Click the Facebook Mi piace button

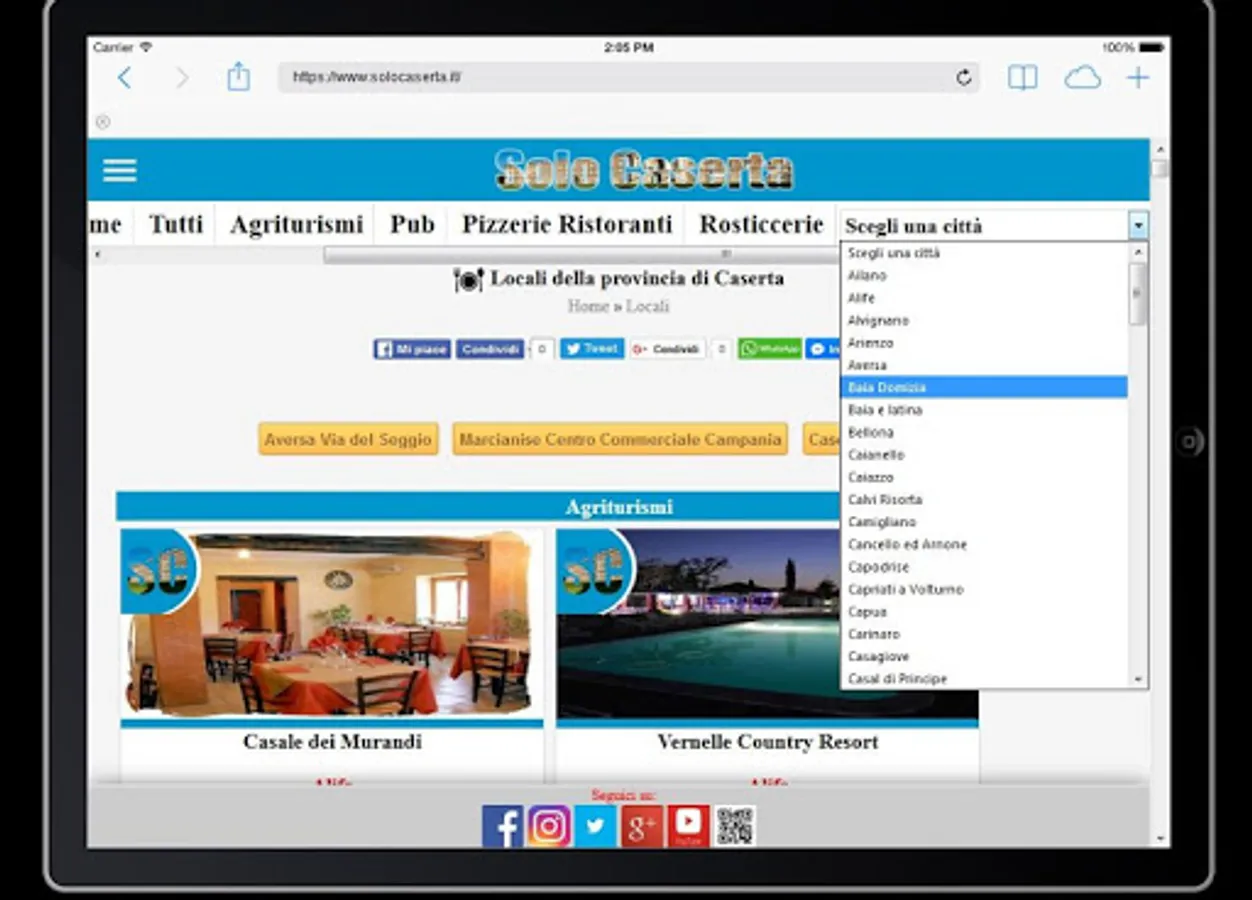click(x=412, y=349)
